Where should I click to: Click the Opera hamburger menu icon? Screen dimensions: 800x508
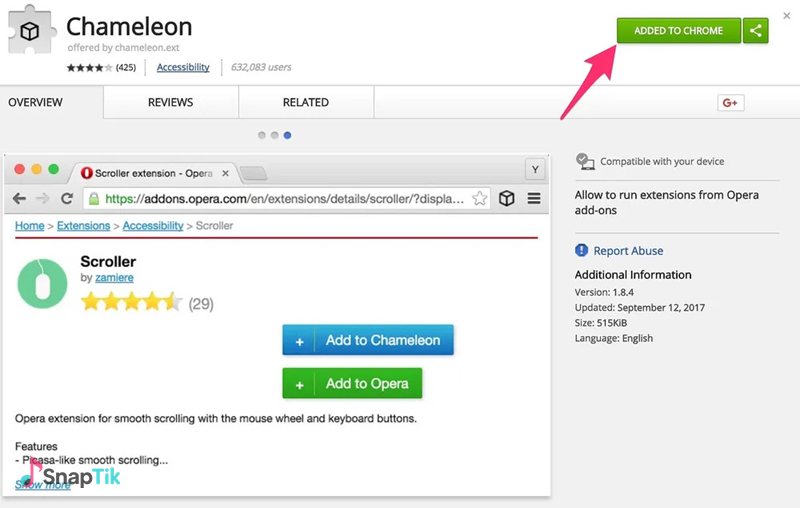(534, 198)
